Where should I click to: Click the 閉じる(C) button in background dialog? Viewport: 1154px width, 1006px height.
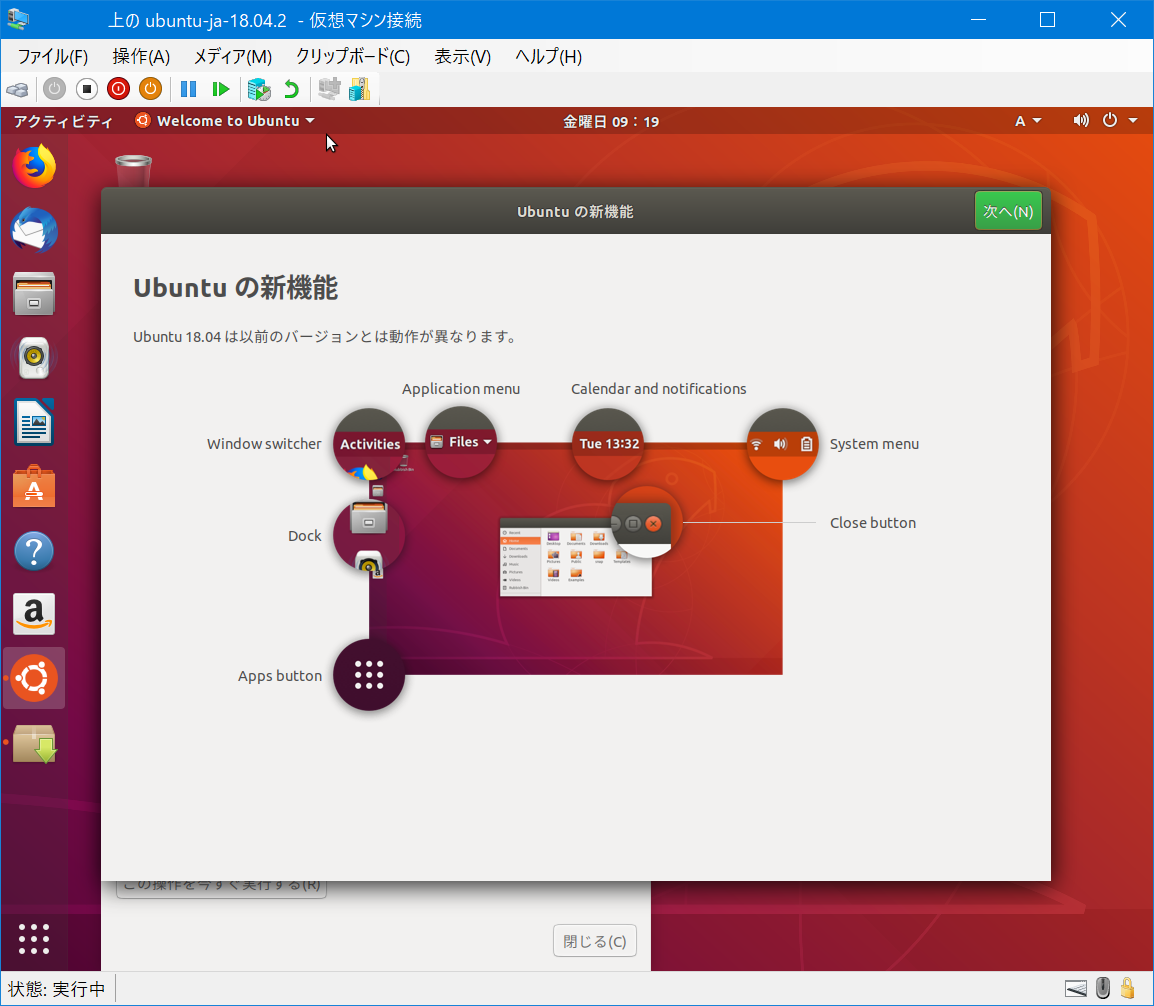coord(594,940)
